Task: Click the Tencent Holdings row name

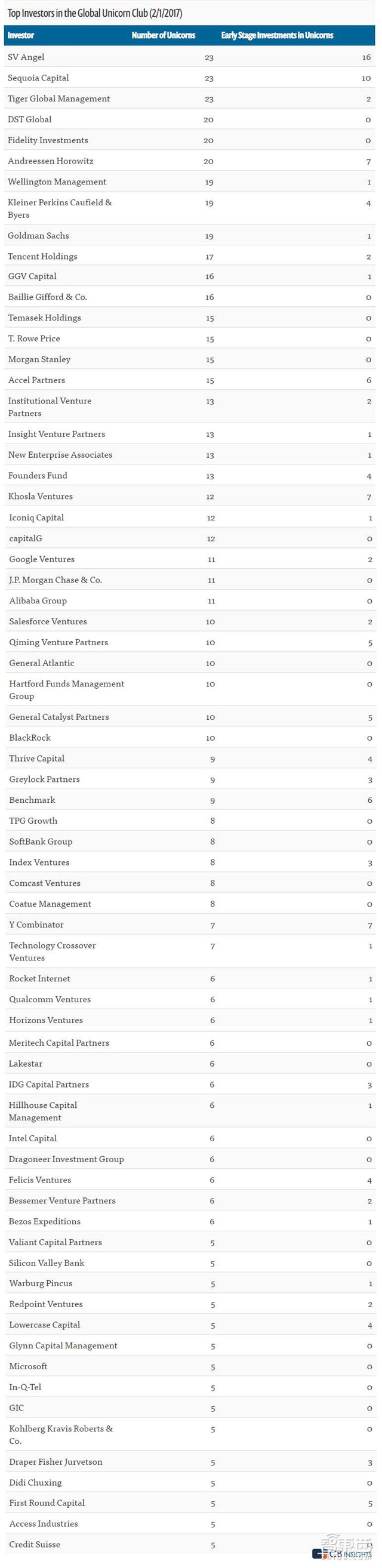Action: pyautogui.click(x=42, y=256)
